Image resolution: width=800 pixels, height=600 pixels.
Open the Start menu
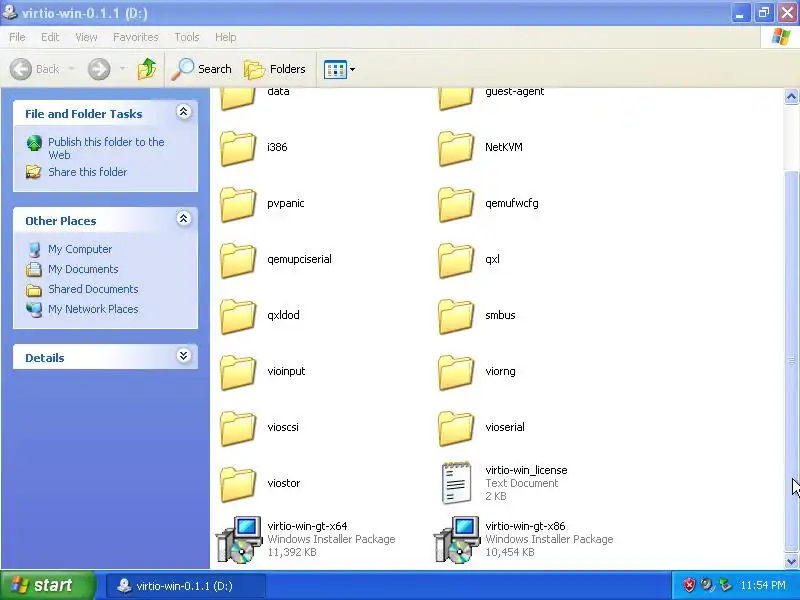point(47,585)
